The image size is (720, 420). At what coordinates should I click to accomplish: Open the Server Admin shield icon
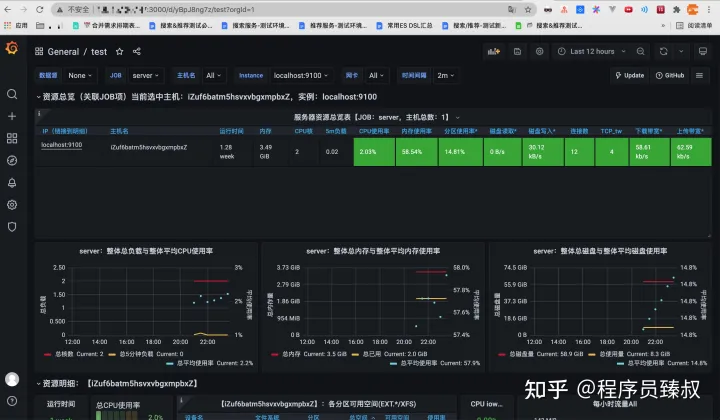(12, 227)
